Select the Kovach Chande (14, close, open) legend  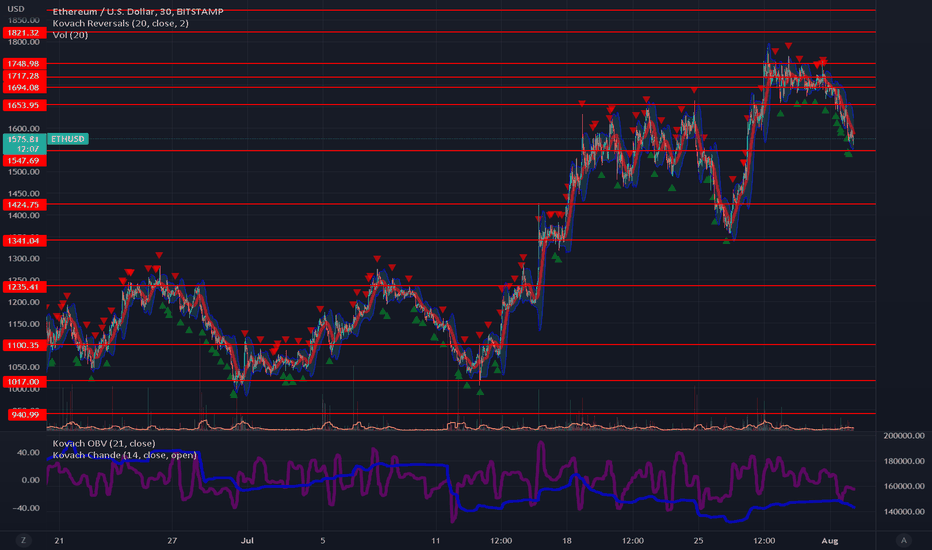click(x=124, y=455)
